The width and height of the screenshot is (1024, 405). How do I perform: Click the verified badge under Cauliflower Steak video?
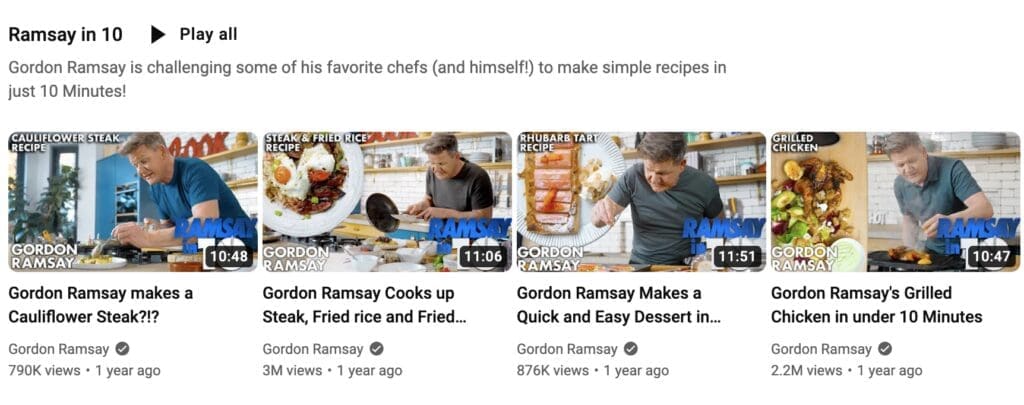[x=122, y=349]
